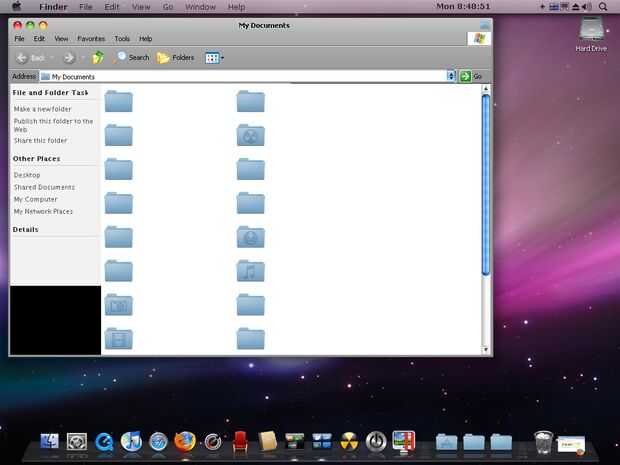Click the scrollbar up arrow
Viewport: 620px width, 465px height.
486,89
